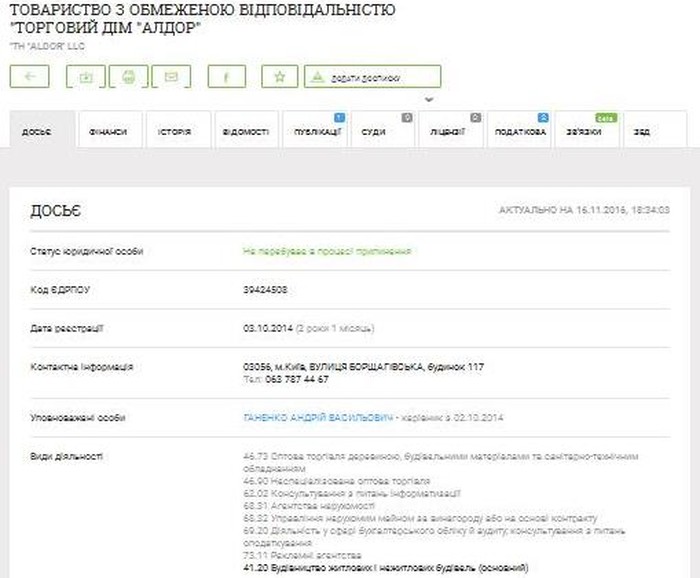Open the ПУБЛІКАЦІЇ tab
Viewport: 700px width, 578px height.
[315, 129]
